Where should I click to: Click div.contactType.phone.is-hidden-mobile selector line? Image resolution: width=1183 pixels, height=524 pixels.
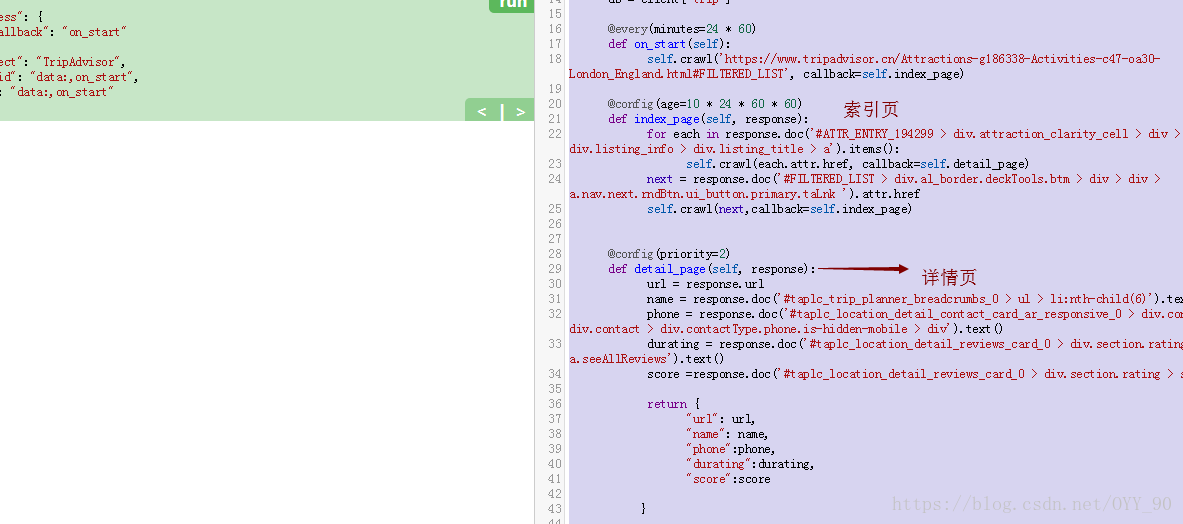[x=786, y=329]
